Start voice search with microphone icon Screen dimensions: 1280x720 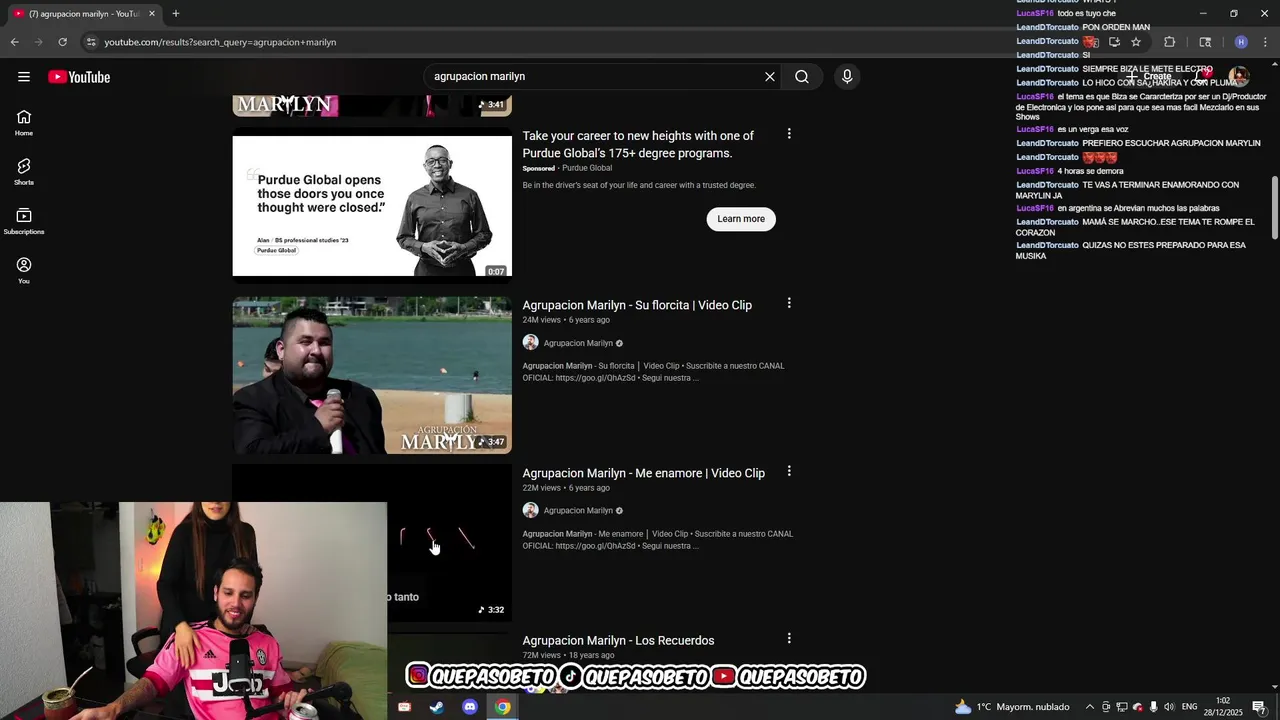[847, 77]
